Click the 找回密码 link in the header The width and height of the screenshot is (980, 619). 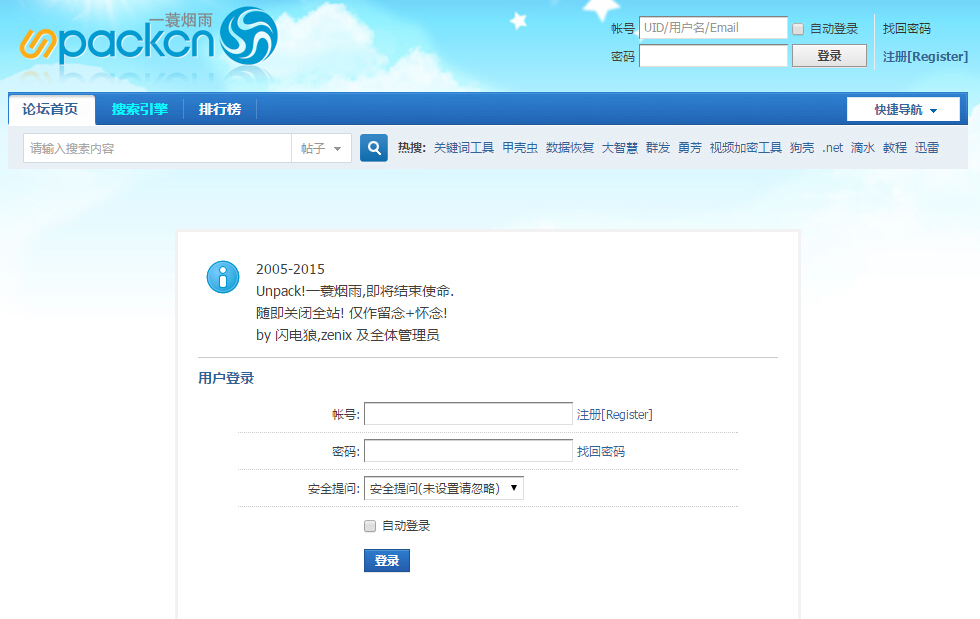point(906,28)
